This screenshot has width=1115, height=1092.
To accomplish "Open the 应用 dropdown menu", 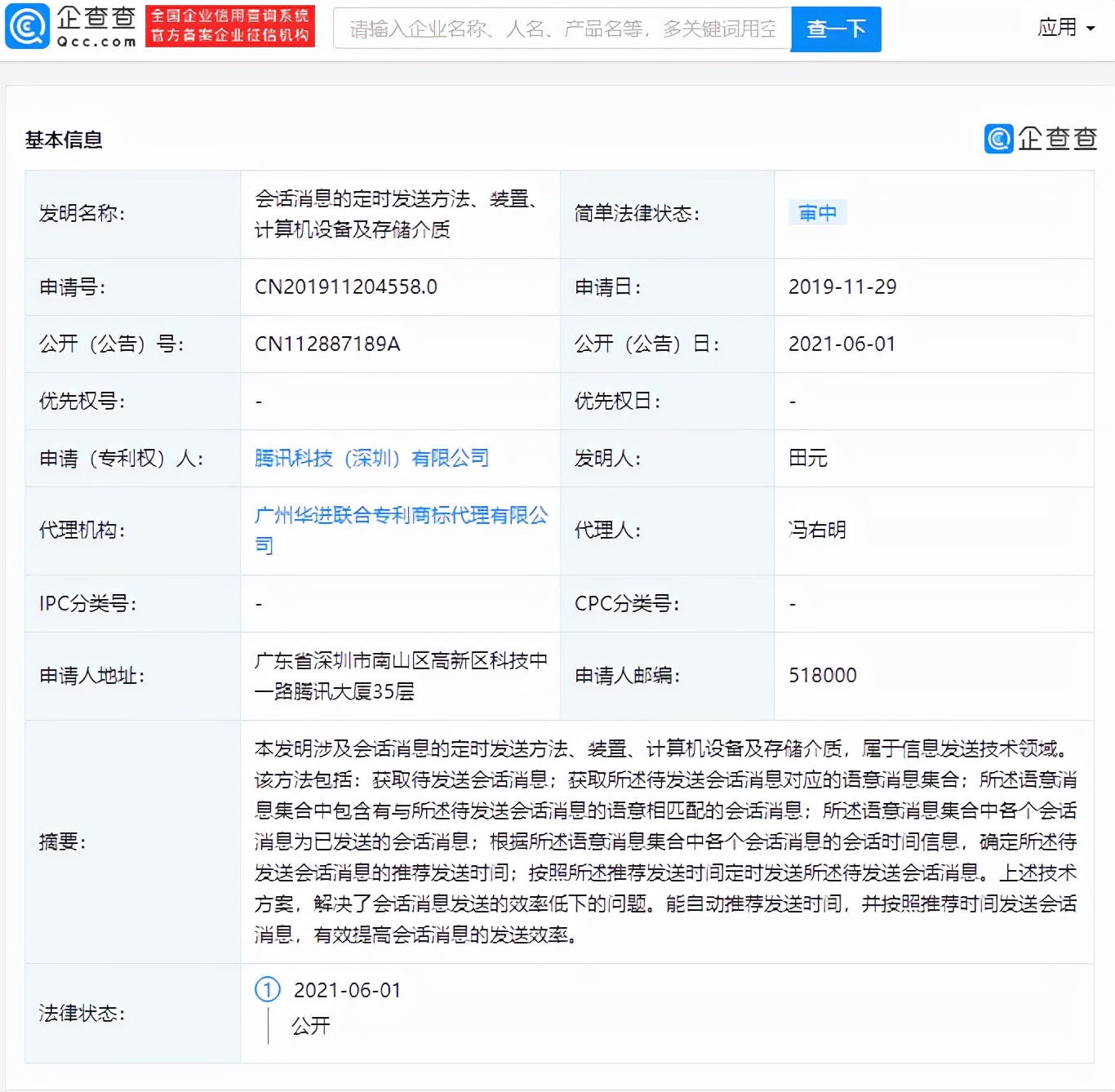I will pos(1059,27).
